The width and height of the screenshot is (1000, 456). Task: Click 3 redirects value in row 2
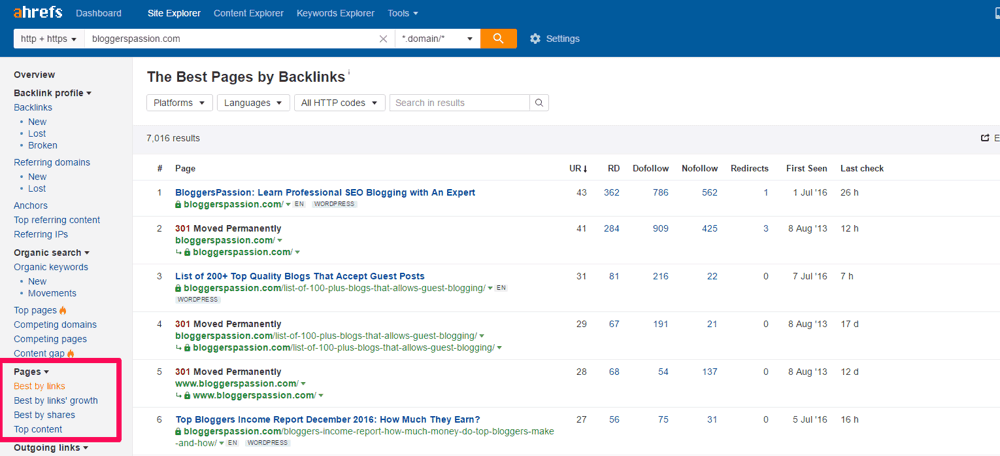(766, 228)
